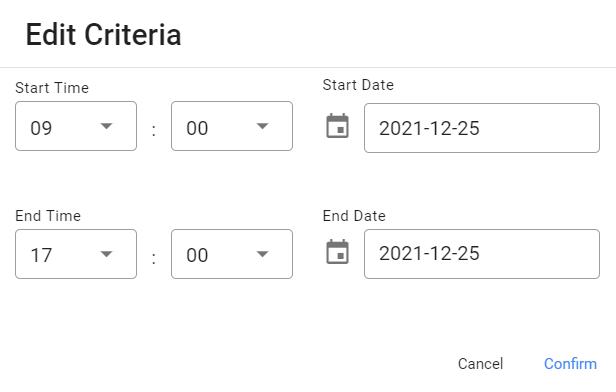
Task: Click the Start Date label
Action: coord(358,85)
